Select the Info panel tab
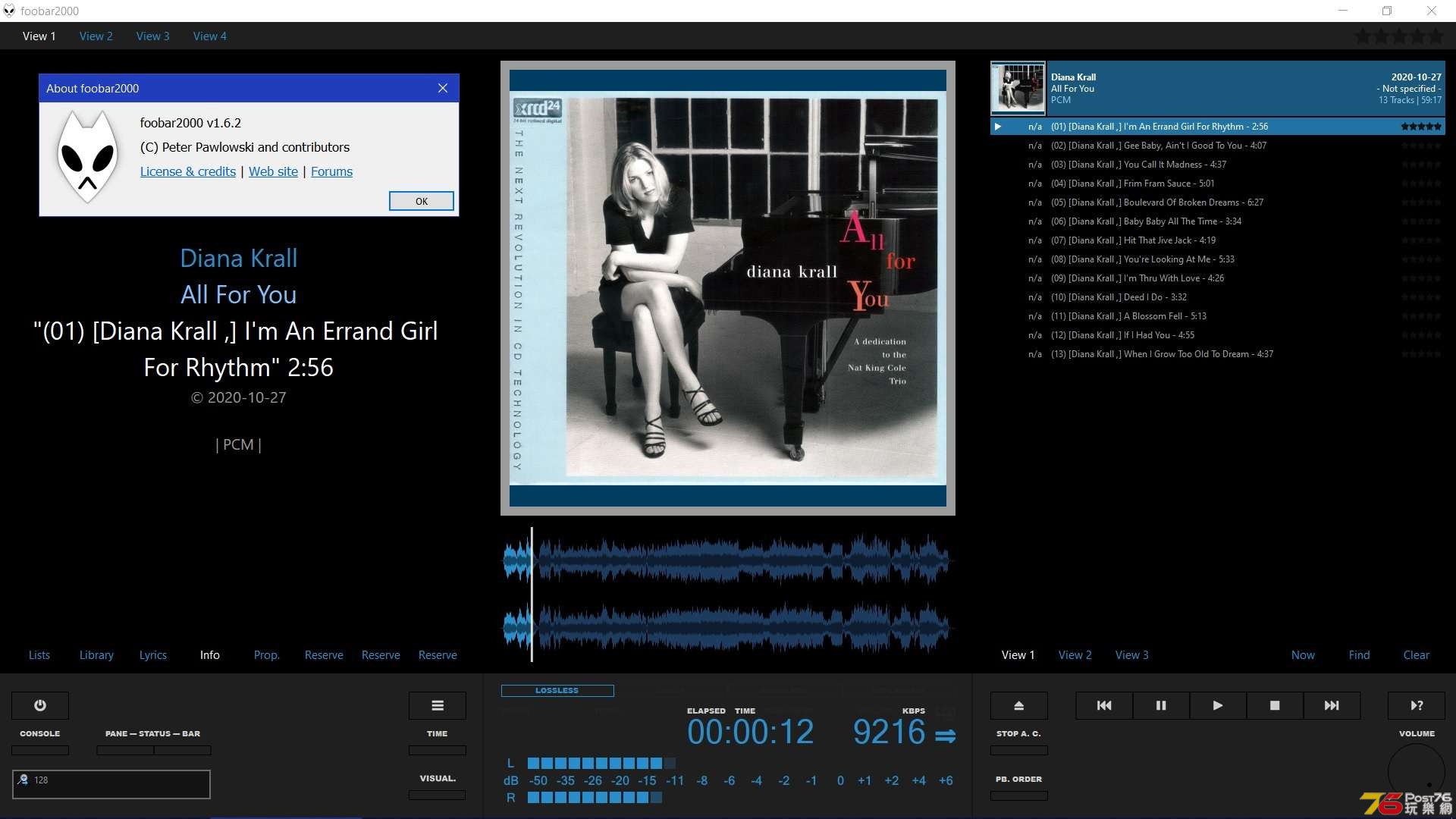Viewport: 1456px width, 819px height. (x=210, y=654)
